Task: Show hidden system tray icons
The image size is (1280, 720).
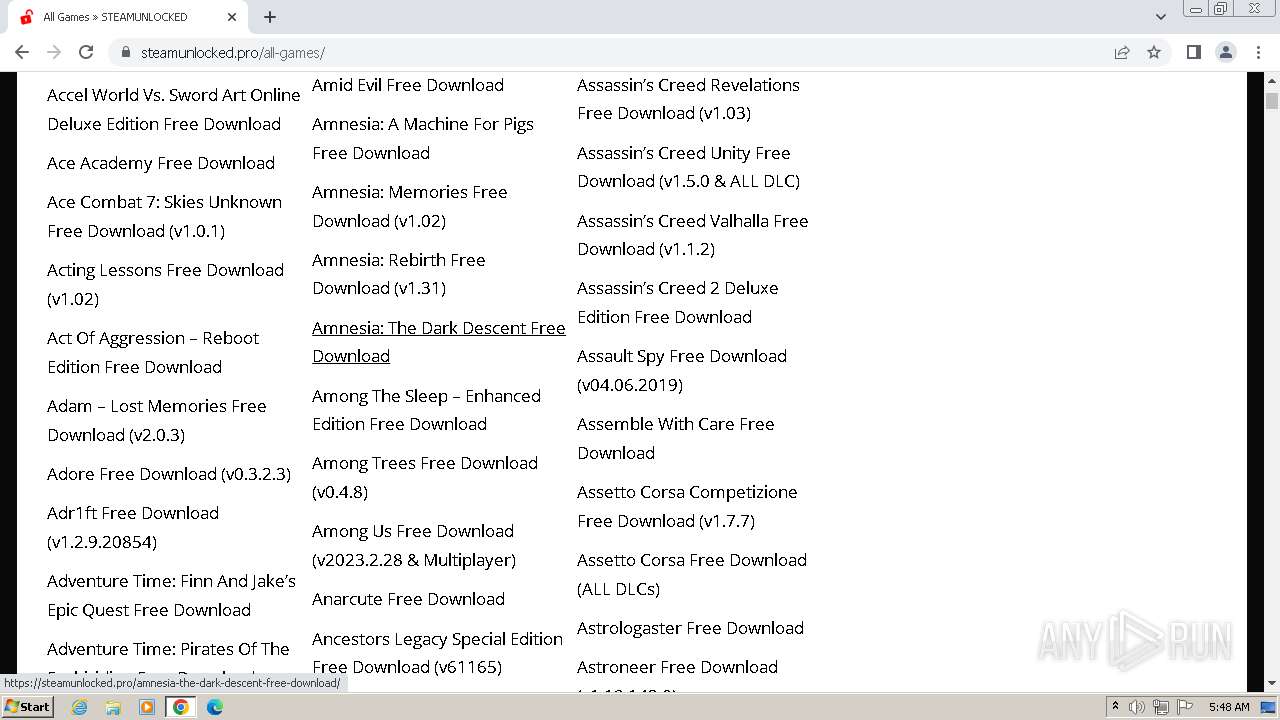Action: click(x=1115, y=706)
